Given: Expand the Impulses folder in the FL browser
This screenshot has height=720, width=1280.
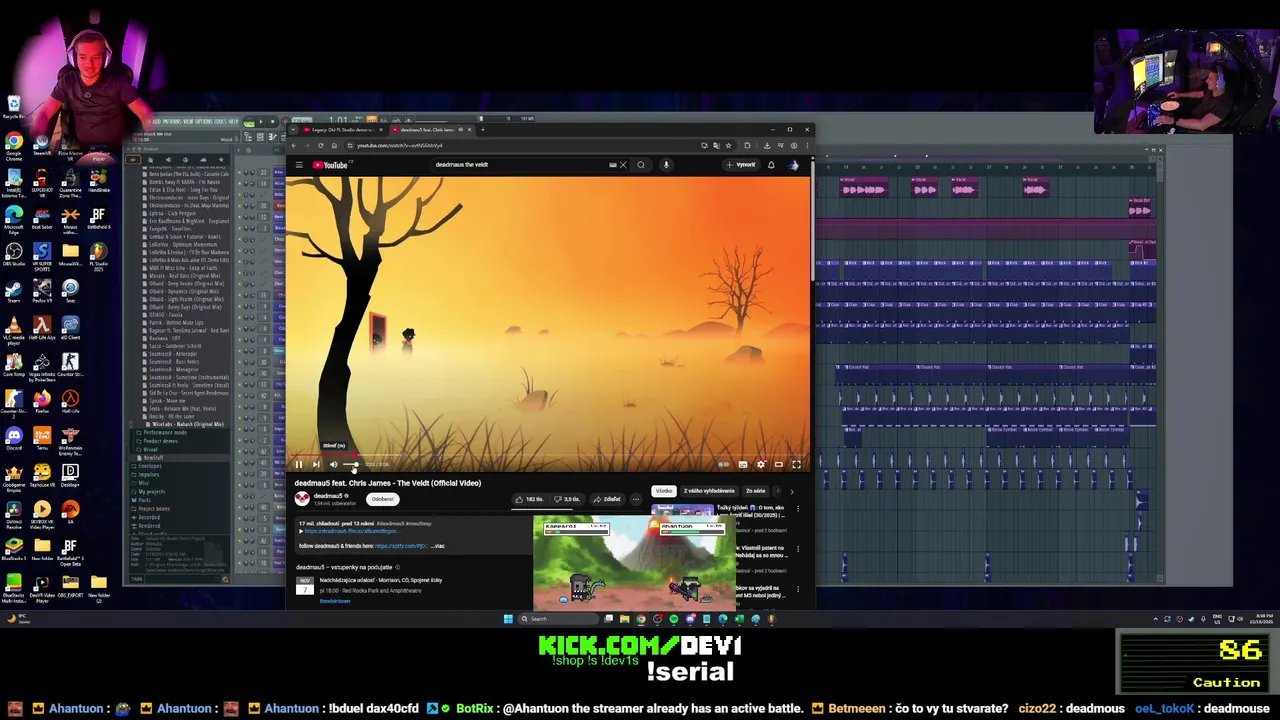Looking at the screenshot, I should [149, 475].
